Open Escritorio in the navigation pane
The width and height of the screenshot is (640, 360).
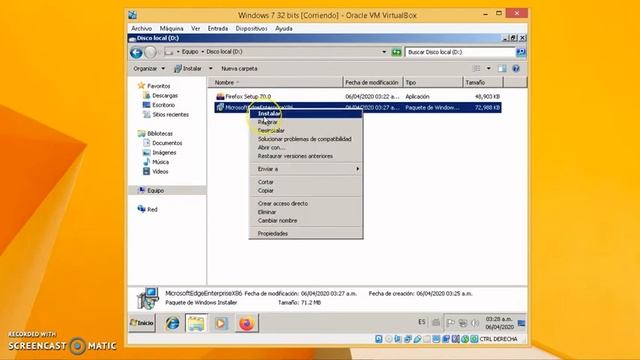click(163, 105)
